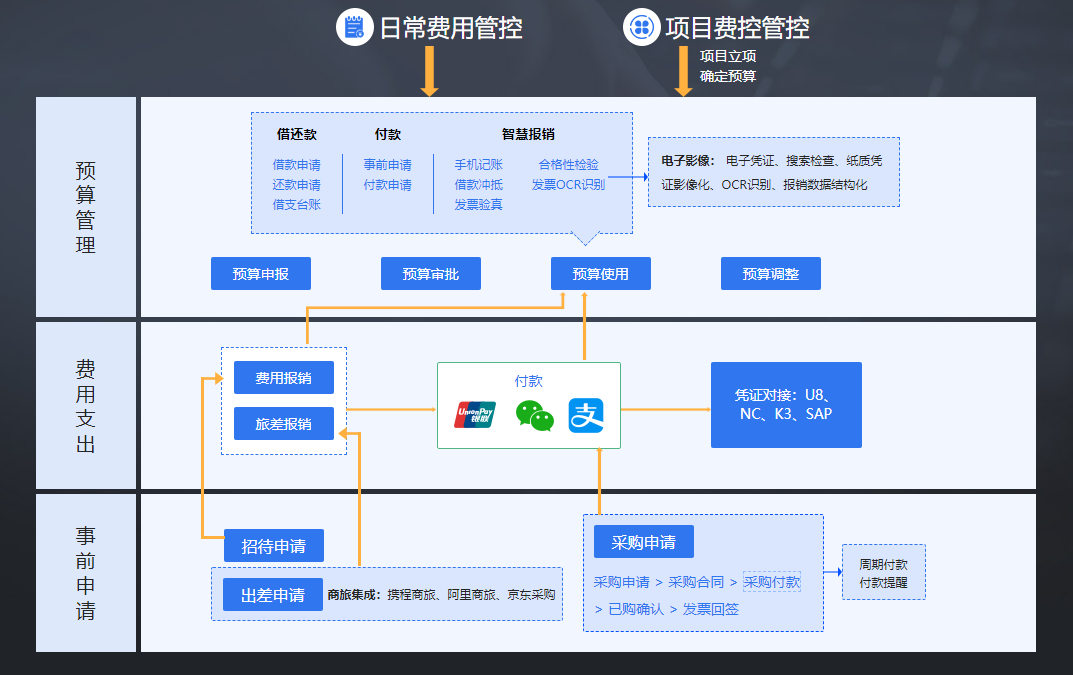Click the blue 采购申请 header button
Screen dimensions: 1073x675
(x=643, y=542)
